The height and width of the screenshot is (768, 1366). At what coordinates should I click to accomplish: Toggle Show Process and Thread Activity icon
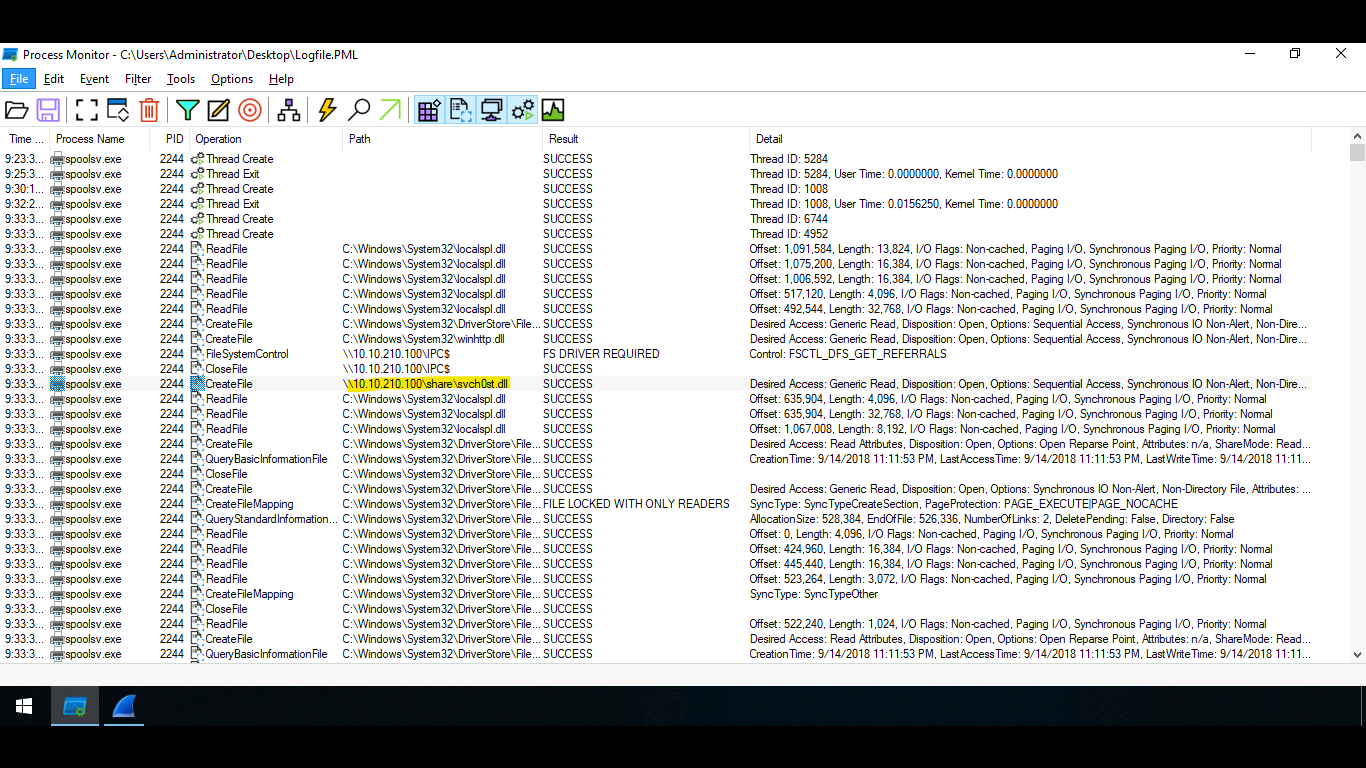tap(522, 110)
